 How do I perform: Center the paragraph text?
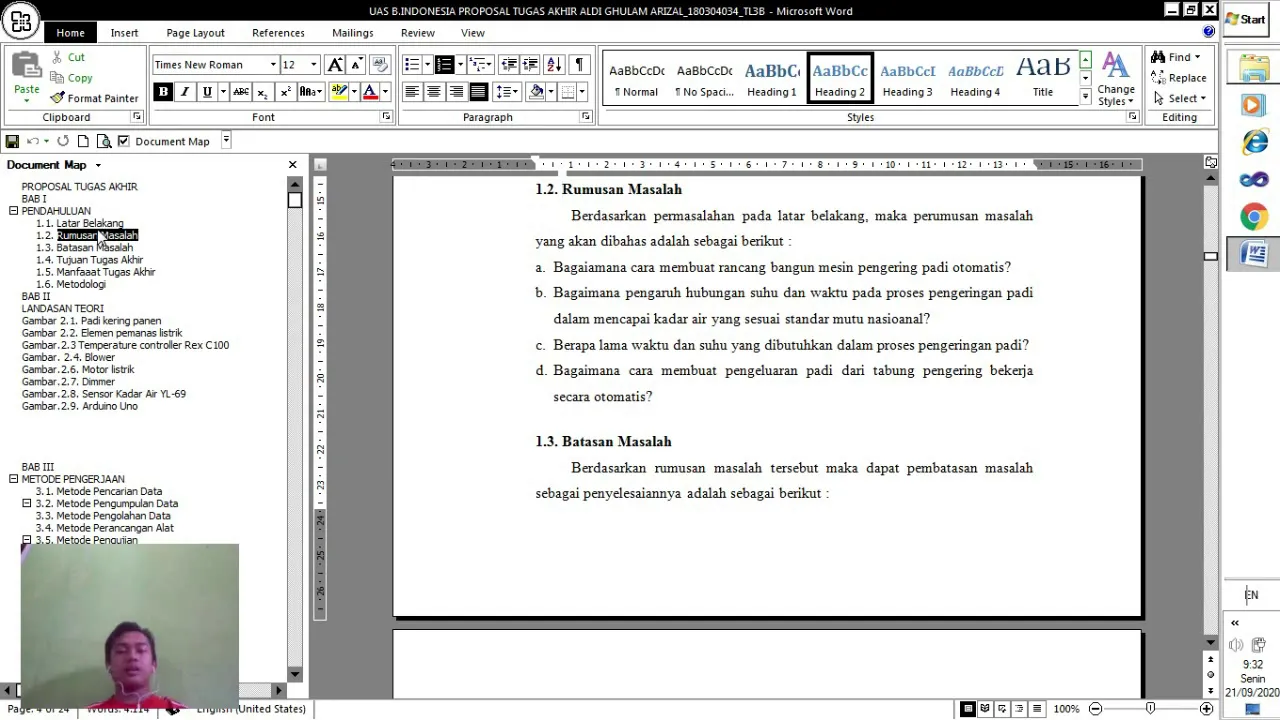(434, 92)
